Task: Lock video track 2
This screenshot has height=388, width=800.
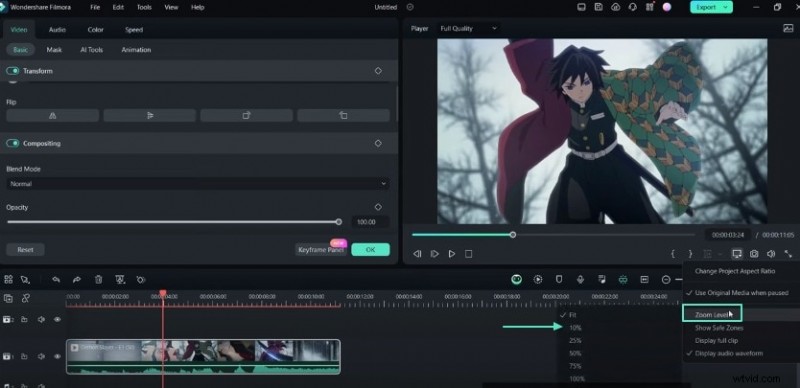Action: (24, 320)
